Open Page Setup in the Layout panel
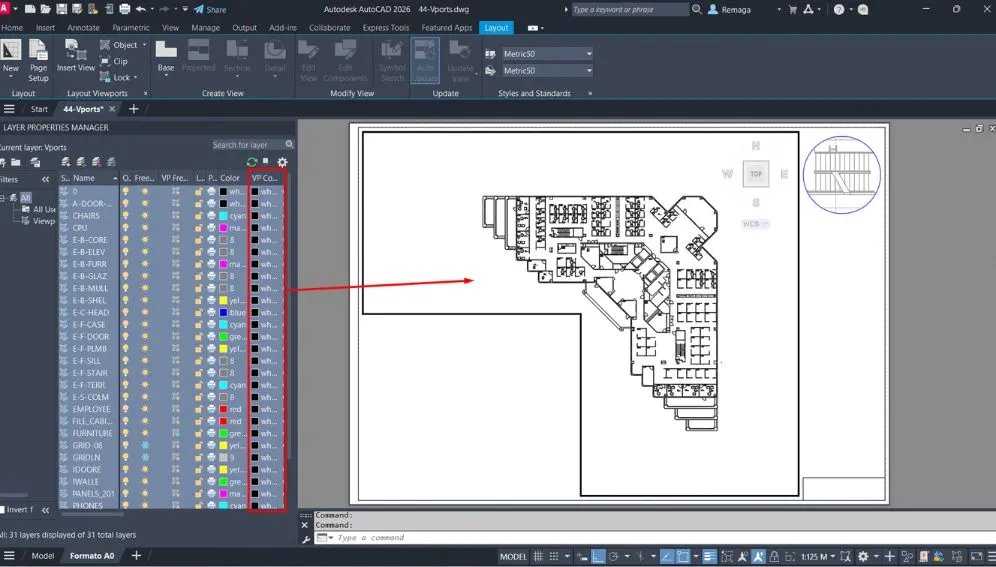 coord(38,61)
